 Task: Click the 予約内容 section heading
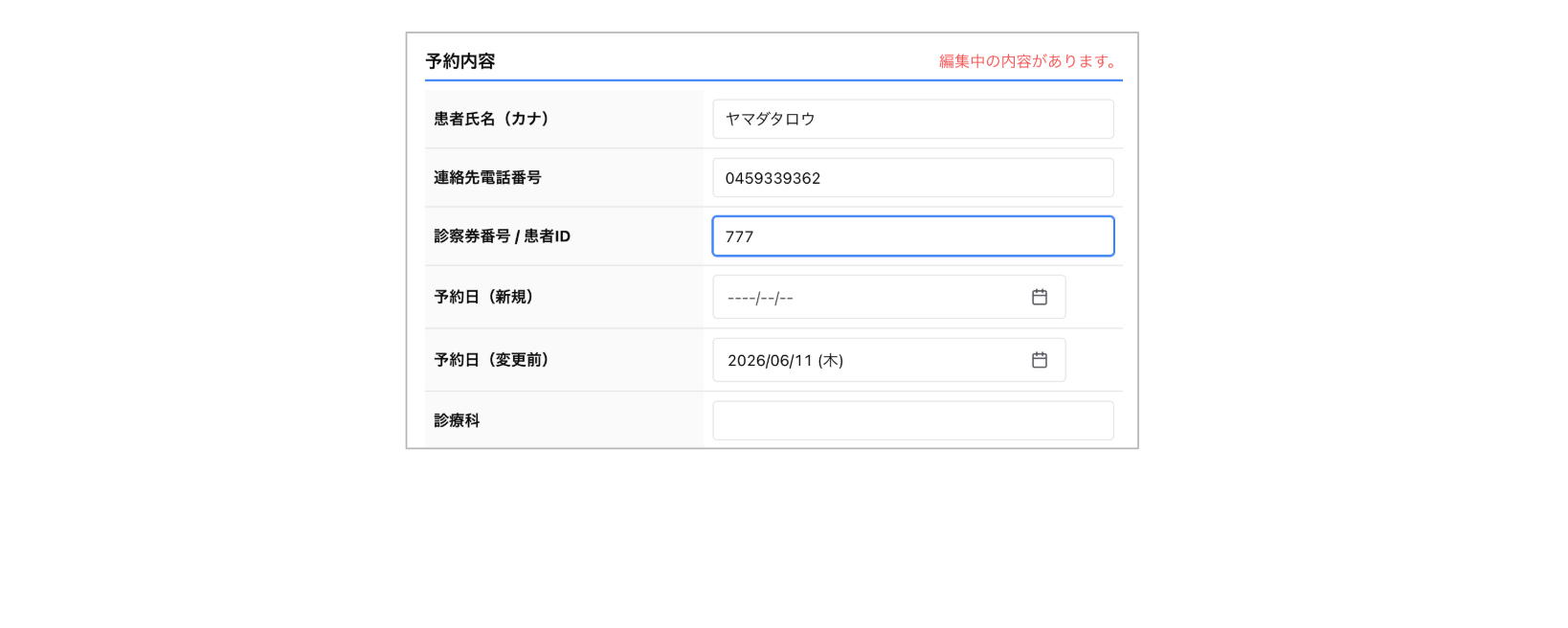tap(460, 61)
